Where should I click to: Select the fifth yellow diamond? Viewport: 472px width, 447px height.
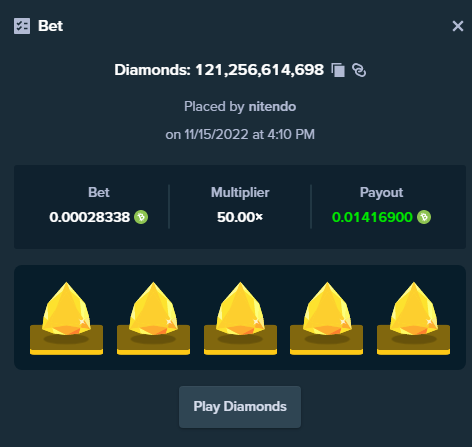pyautogui.click(x=413, y=318)
